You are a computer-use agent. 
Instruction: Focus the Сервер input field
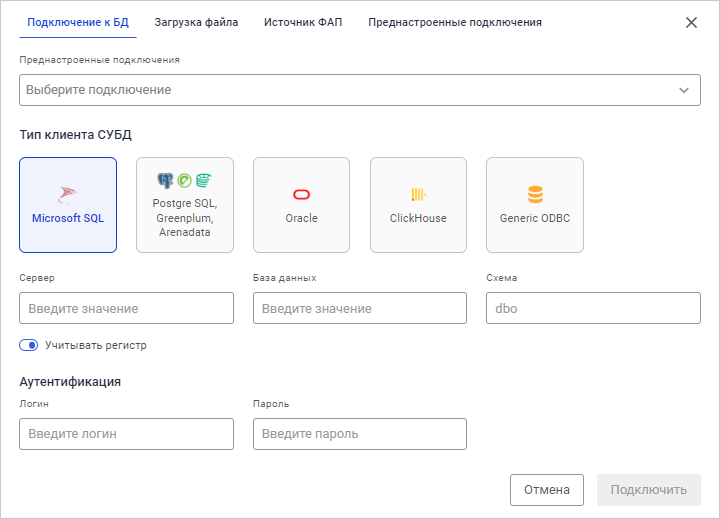pyautogui.click(x=126, y=308)
